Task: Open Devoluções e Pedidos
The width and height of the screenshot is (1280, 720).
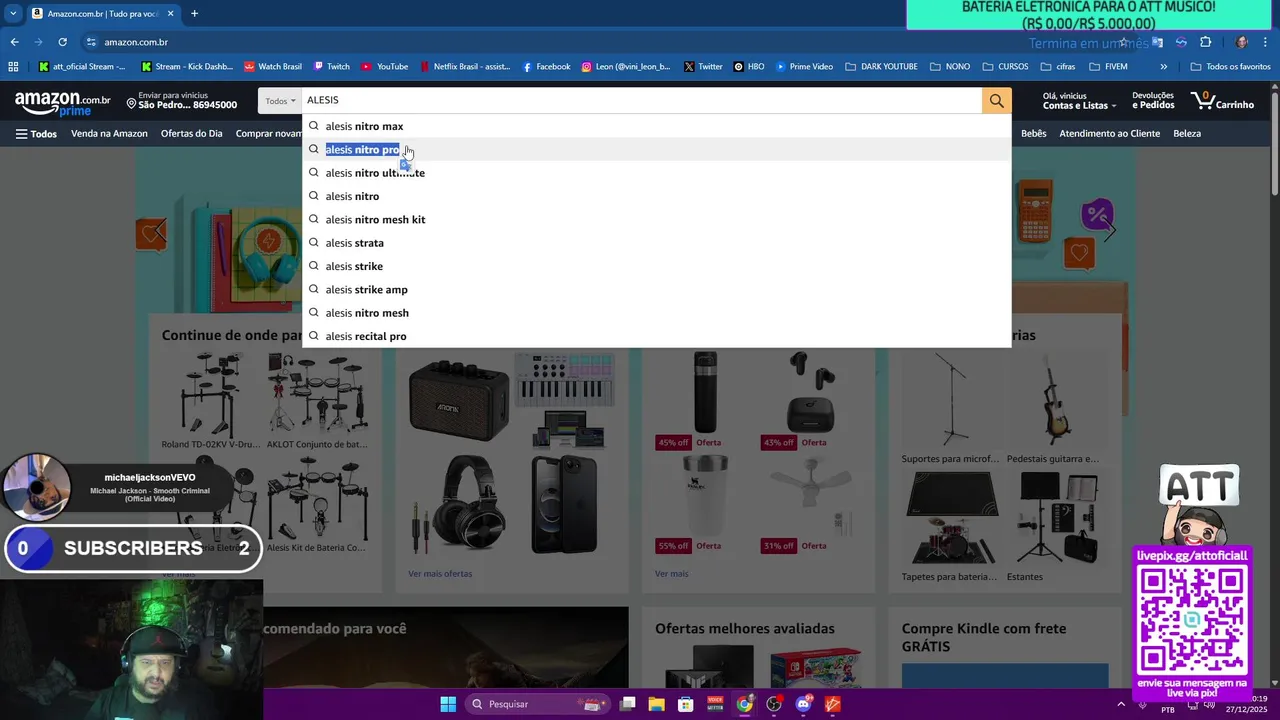Action: 1153,101
